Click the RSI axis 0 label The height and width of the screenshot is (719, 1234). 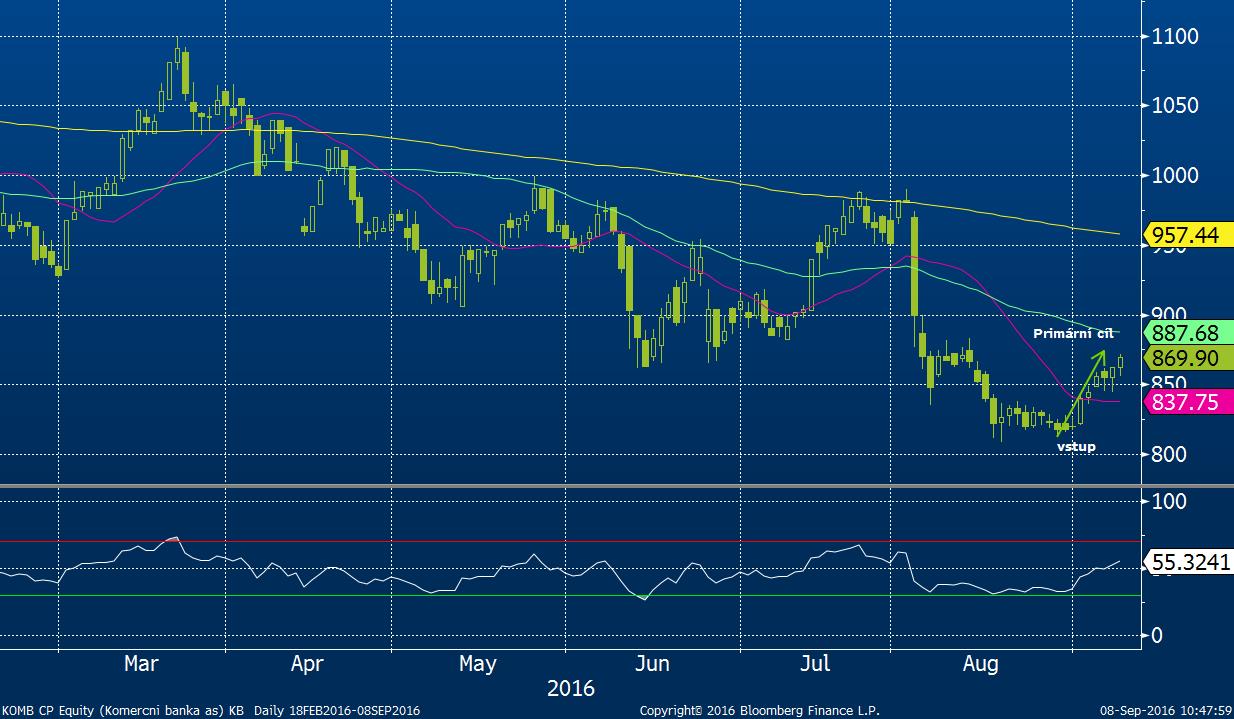(x=1157, y=635)
